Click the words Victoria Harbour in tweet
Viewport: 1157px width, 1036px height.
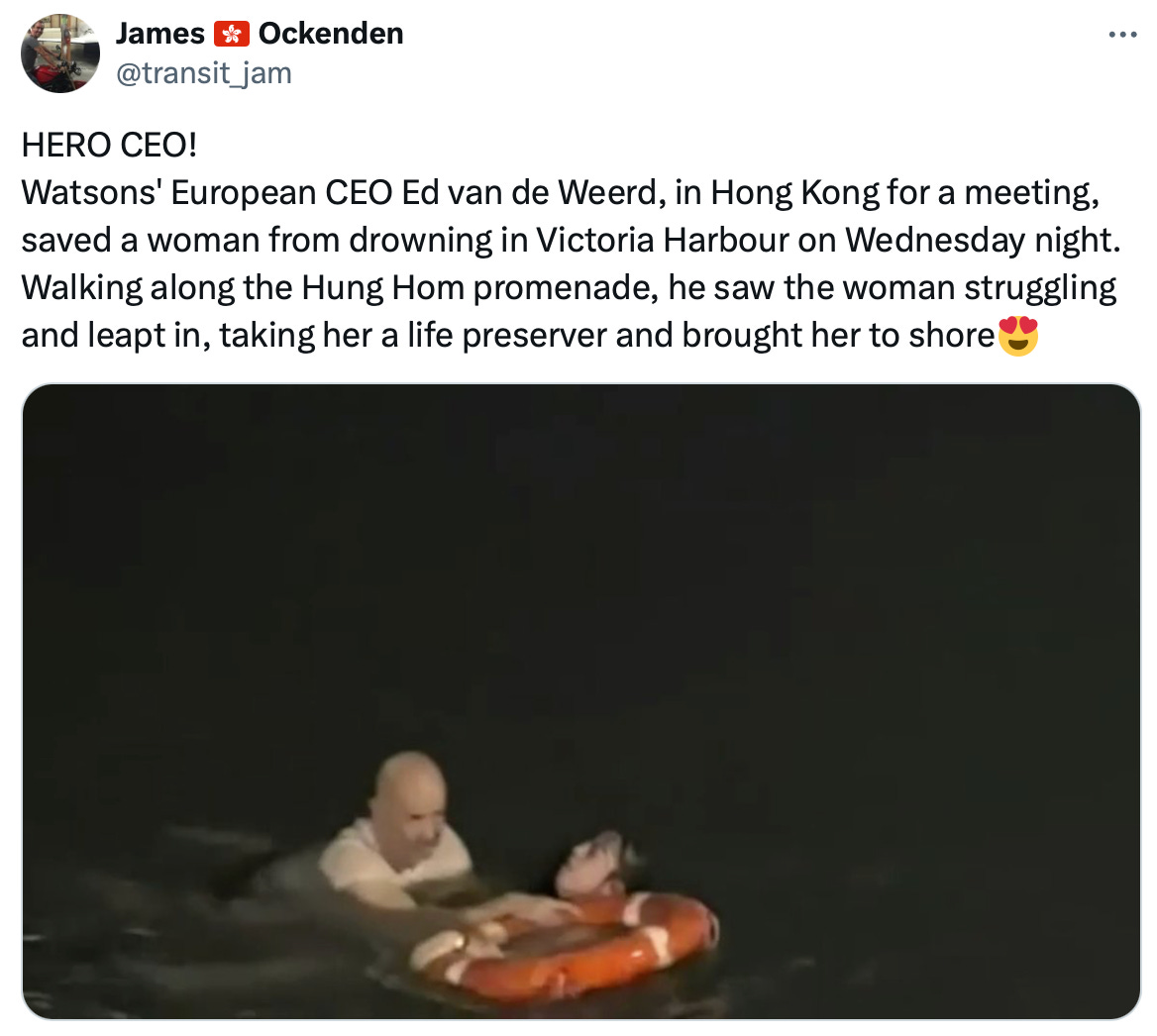[x=662, y=241]
